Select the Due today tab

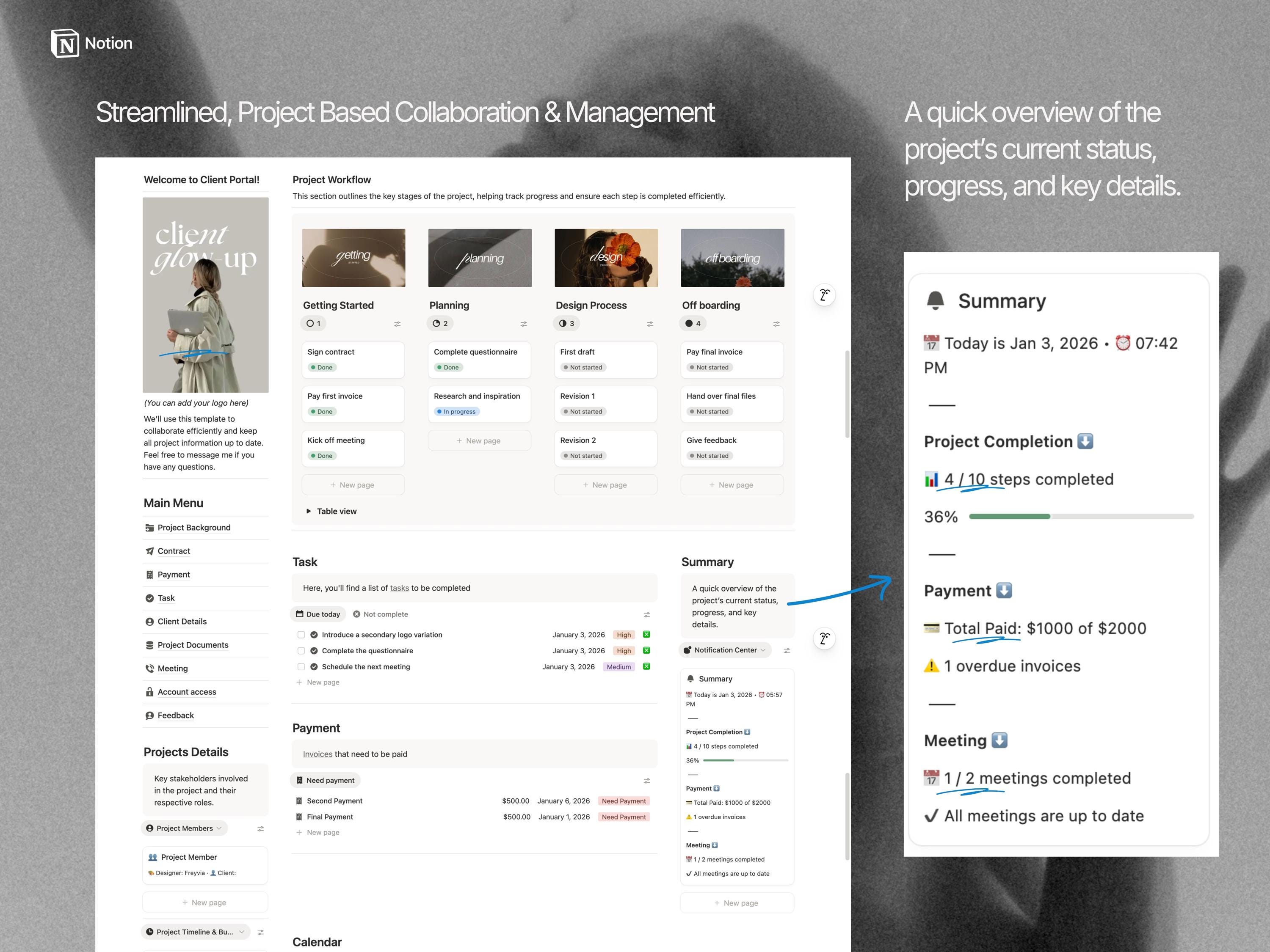tap(318, 614)
